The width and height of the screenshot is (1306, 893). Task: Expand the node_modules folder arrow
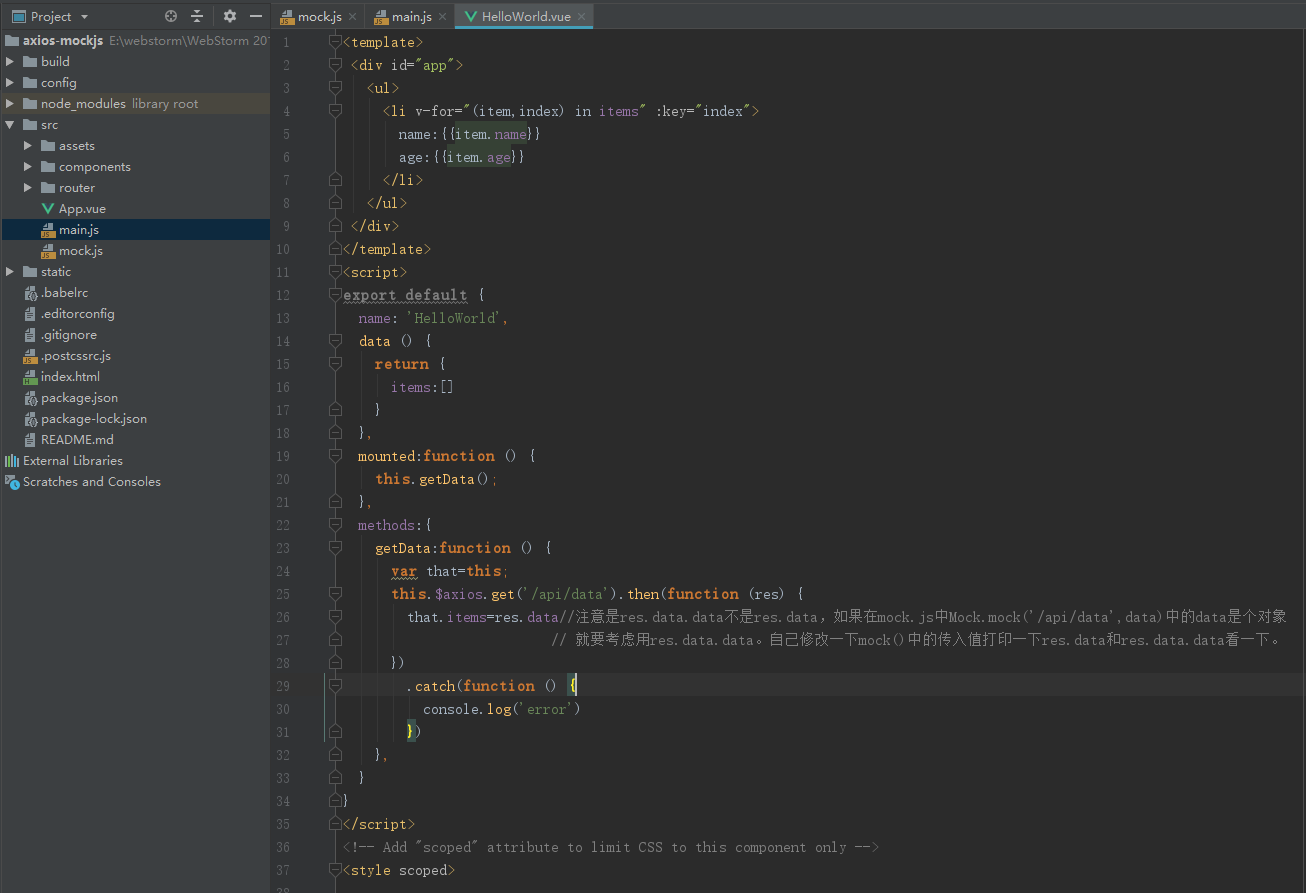click(x=10, y=104)
